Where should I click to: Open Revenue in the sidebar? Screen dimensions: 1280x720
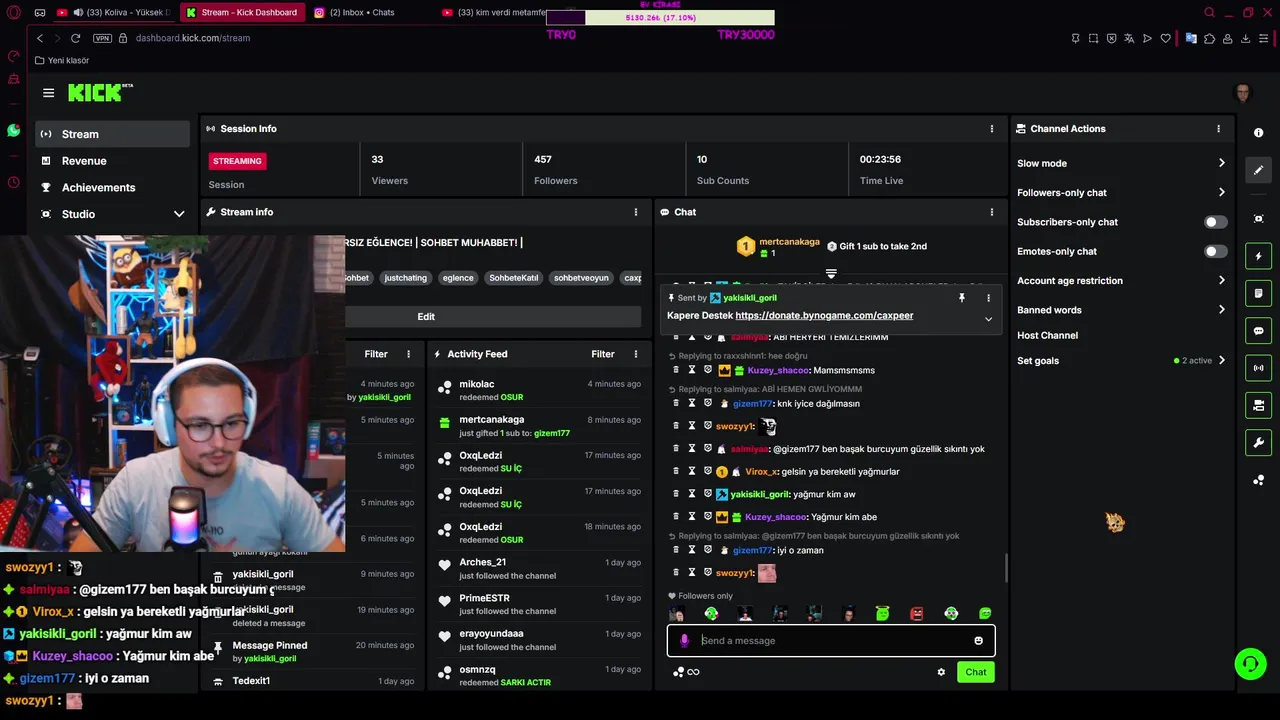point(112,161)
